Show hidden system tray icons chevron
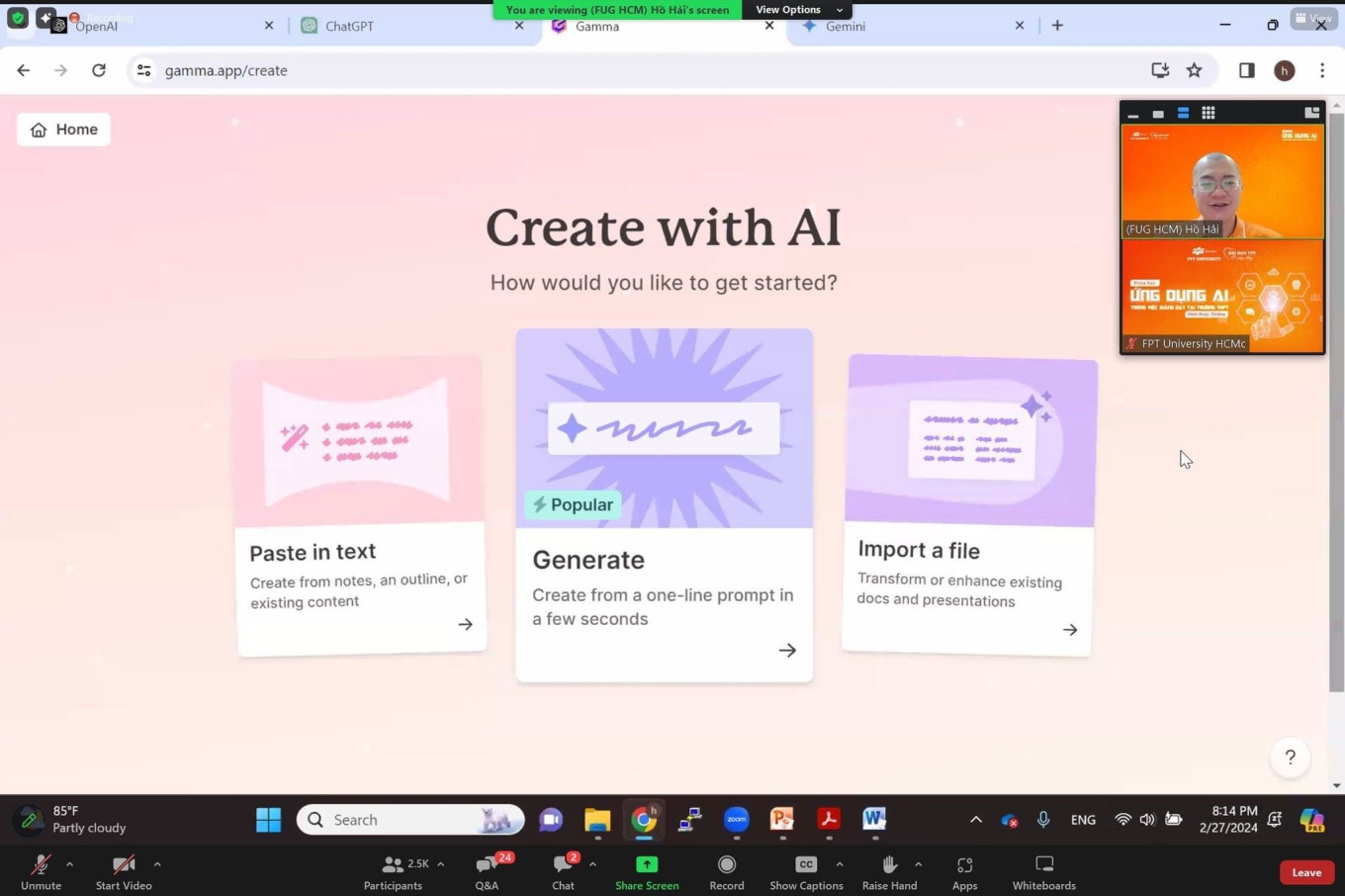The image size is (1345, 896). click(x=975, y=820)
